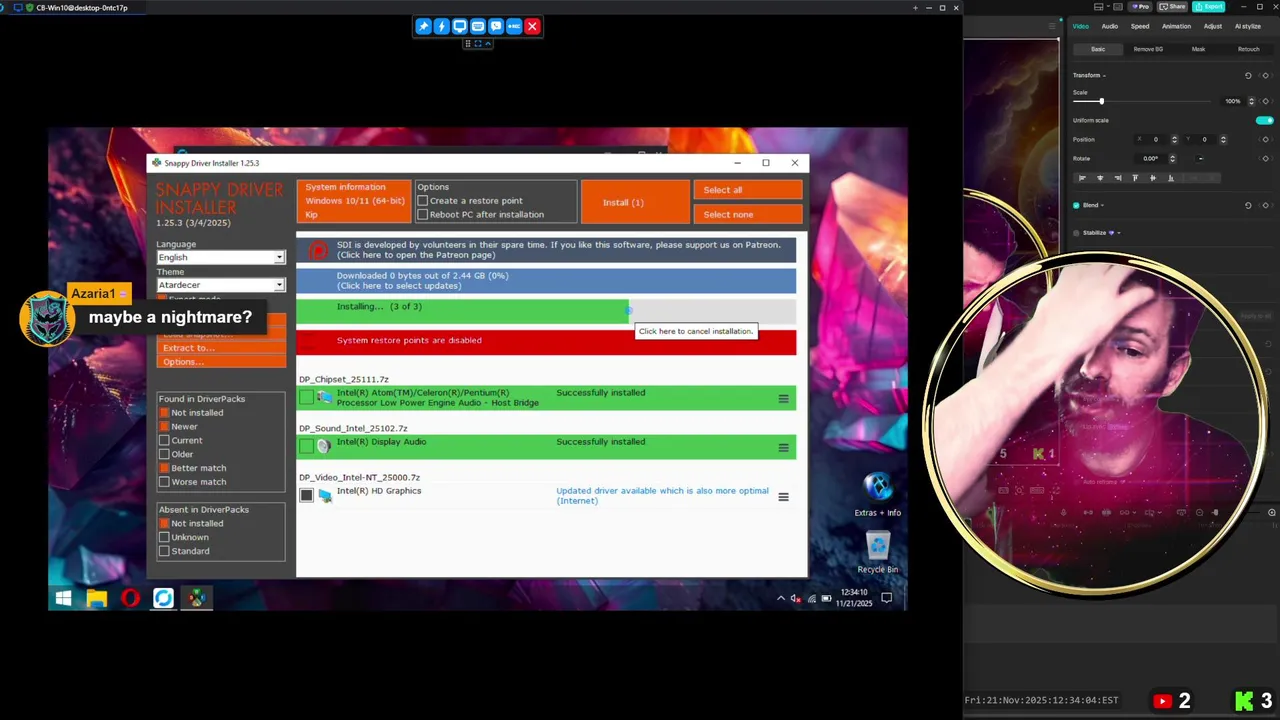Click the Rotate value stepper arrows

coord(1173,158)
